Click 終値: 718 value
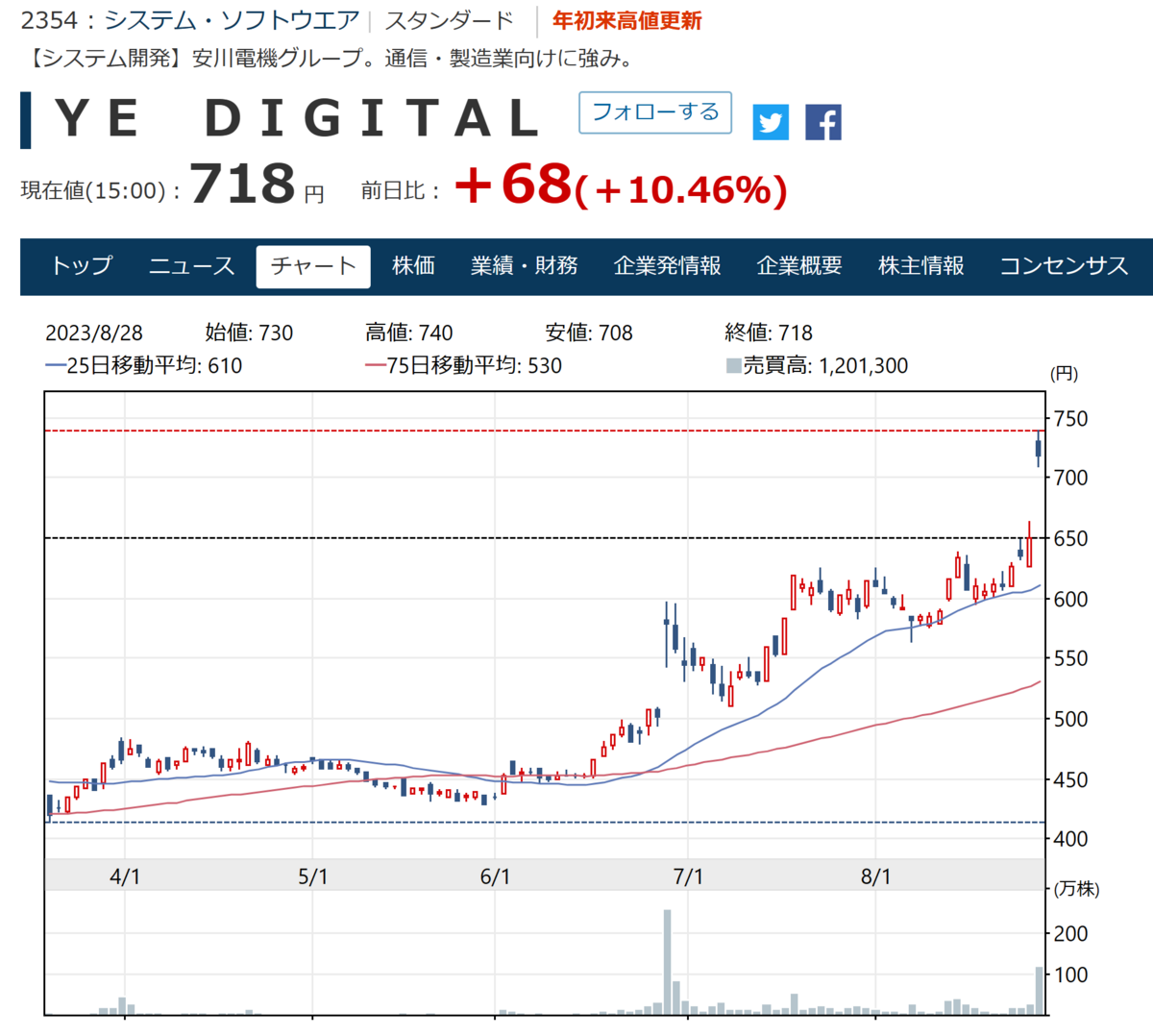The height and width of the screenshot is (1036, 1153). pyautogui.click(x=769, y=333)
